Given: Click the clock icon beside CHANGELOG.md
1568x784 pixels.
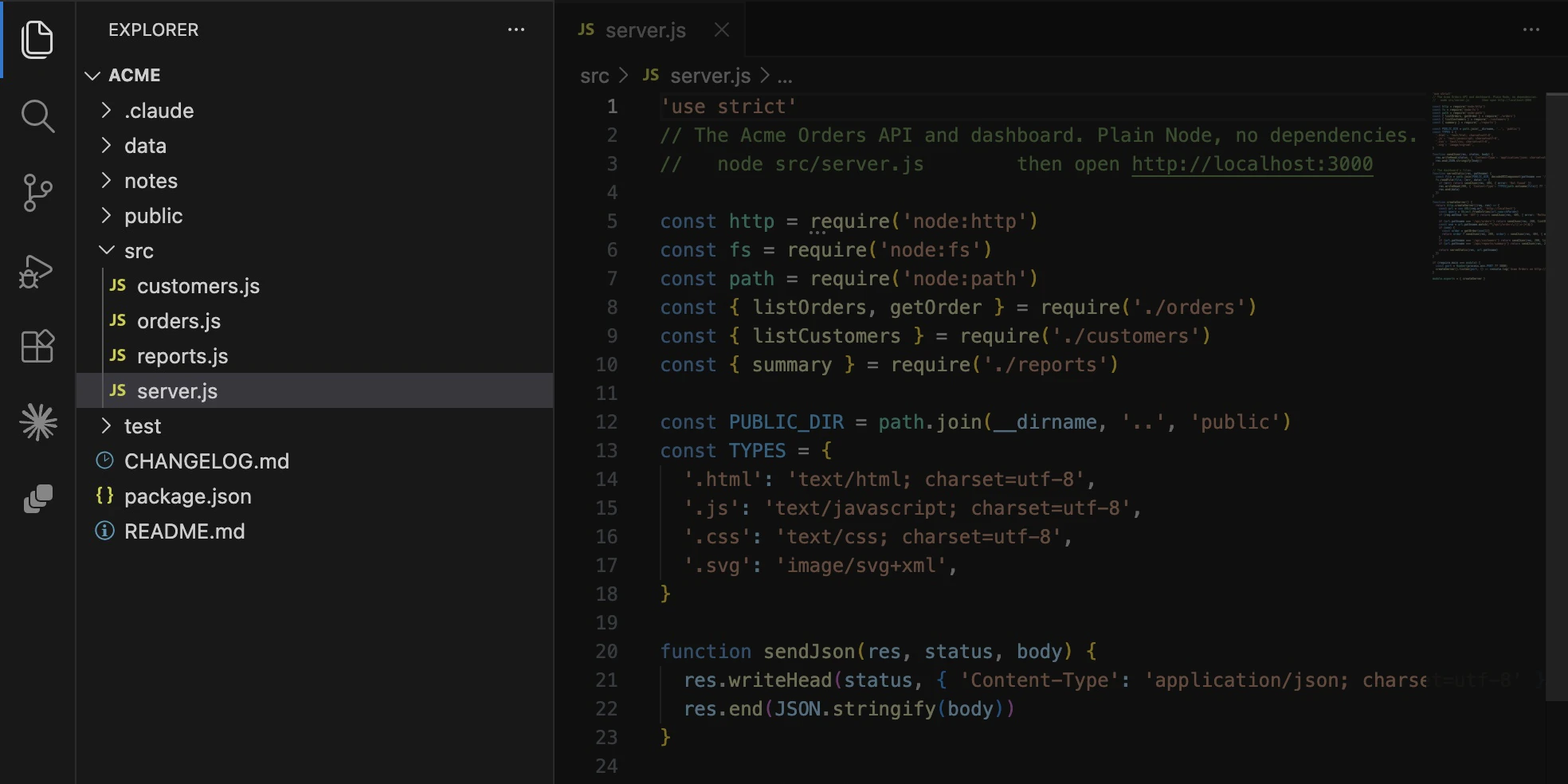Looking at the screenshot, I should point(104,461).
